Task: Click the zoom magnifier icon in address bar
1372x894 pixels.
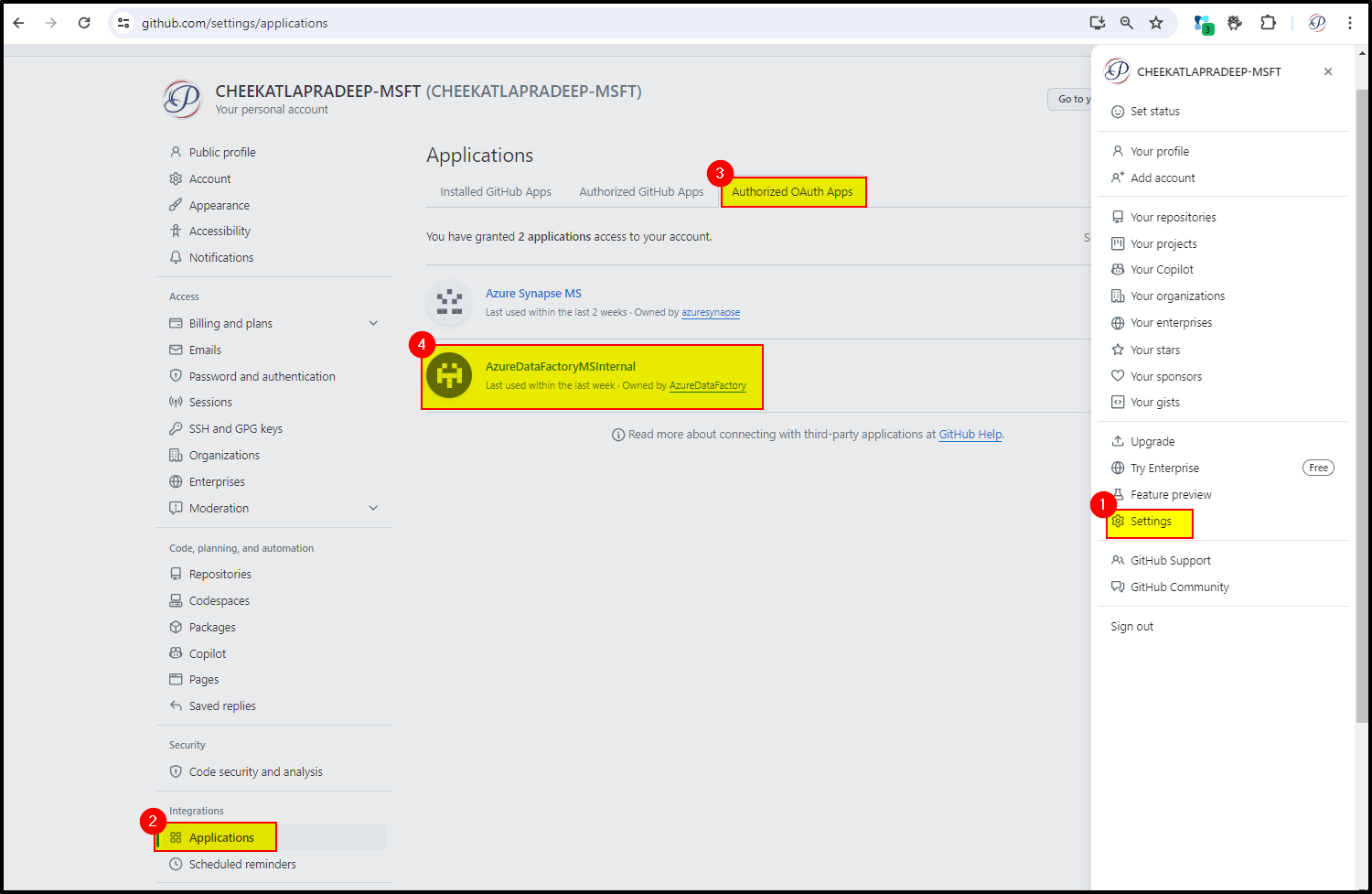Action: (x=1127, y=23)
